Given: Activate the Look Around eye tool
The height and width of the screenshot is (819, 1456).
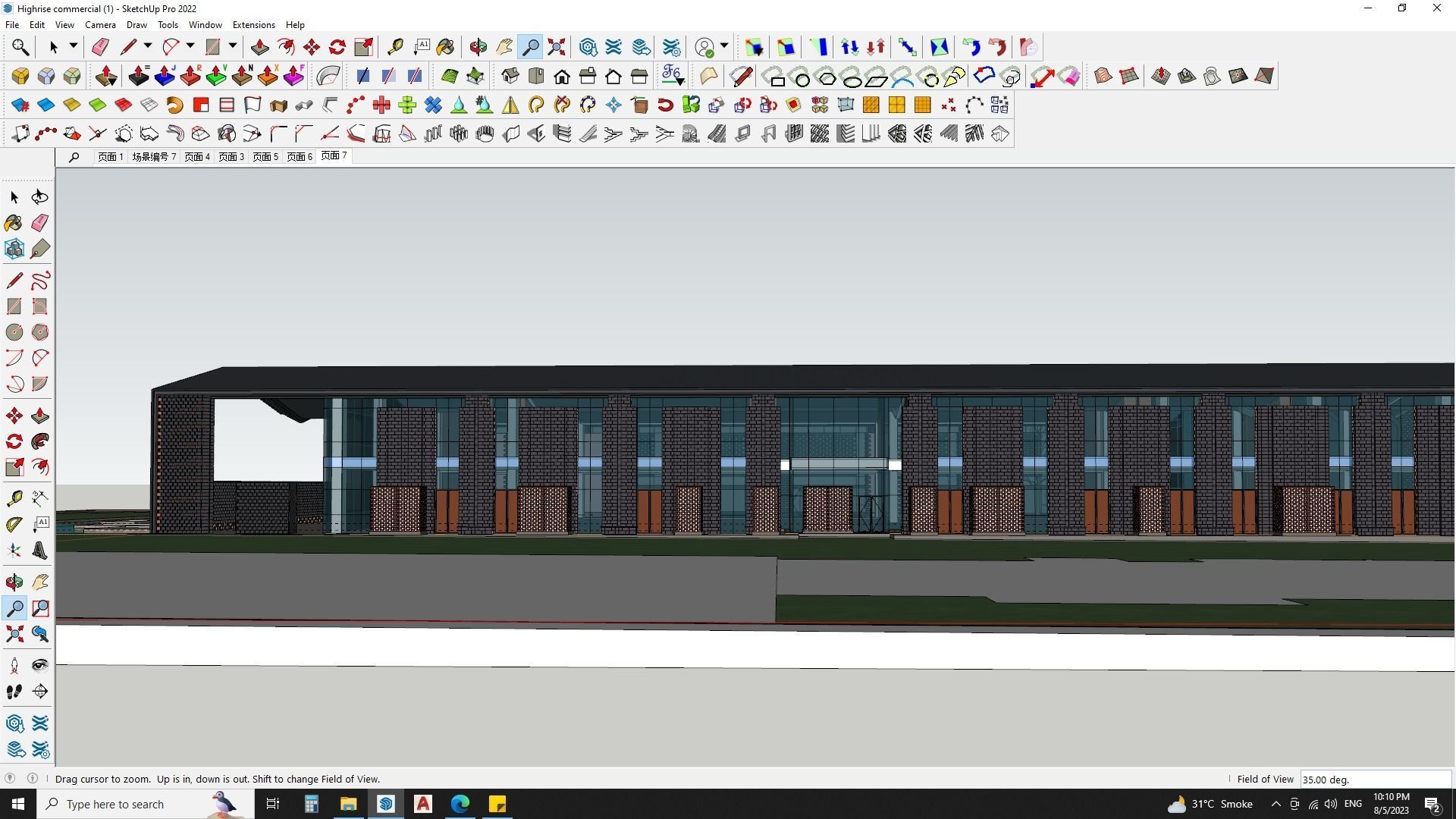Looking at the screenshot, I should coord(39,666).
